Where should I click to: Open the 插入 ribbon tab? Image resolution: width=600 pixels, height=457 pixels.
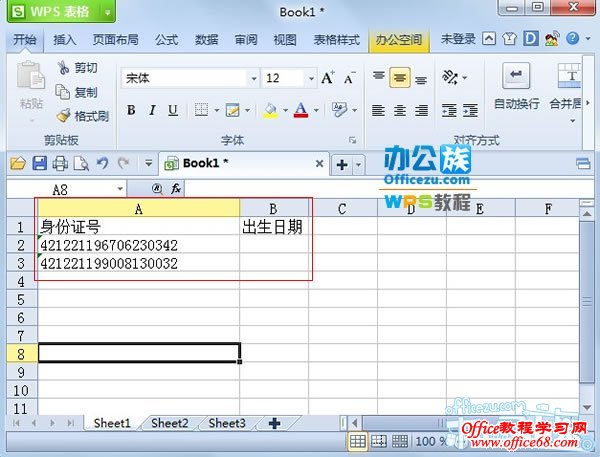click(x=65, y=39)
